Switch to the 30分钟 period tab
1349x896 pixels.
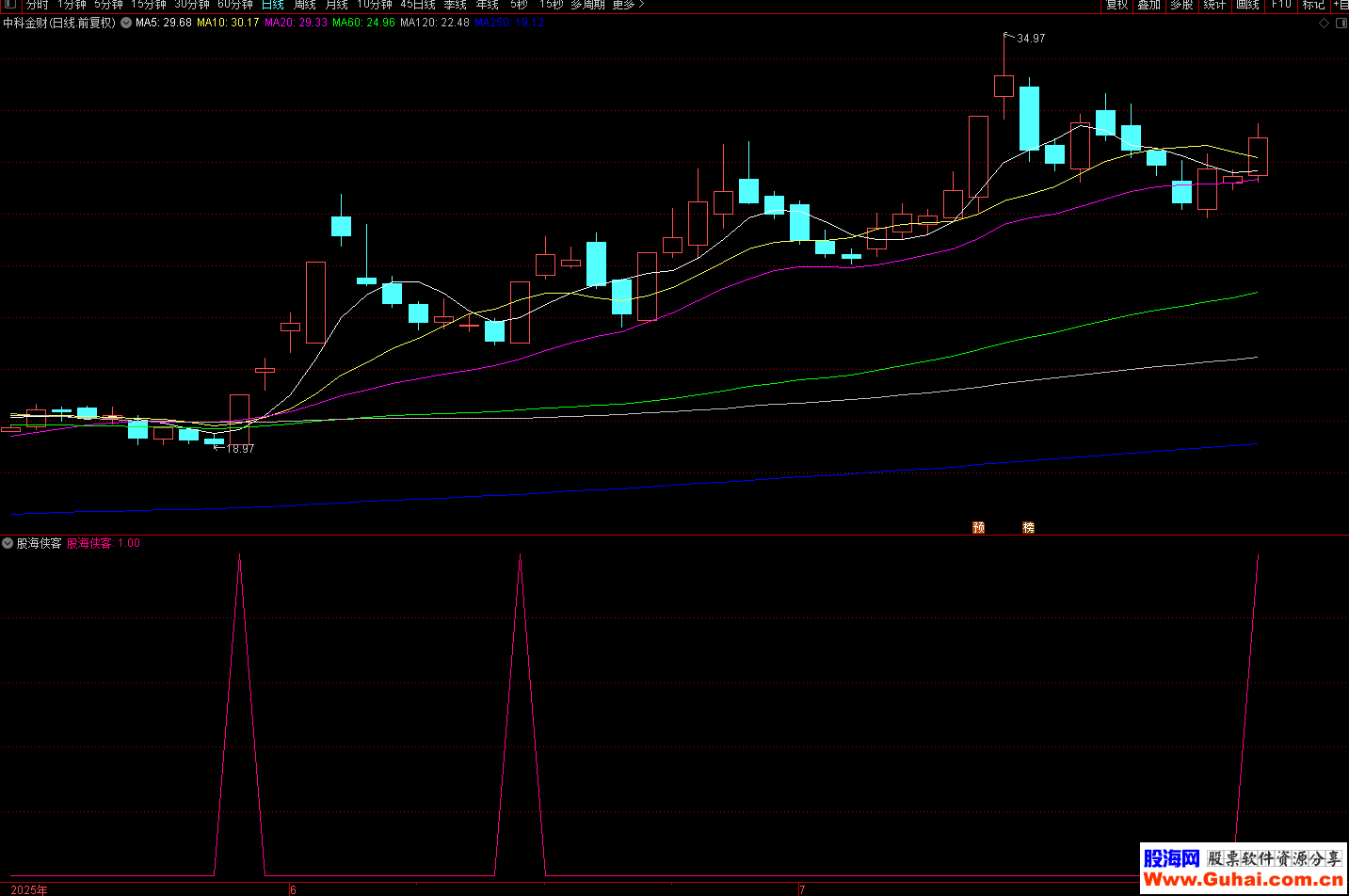click(192, 5)
